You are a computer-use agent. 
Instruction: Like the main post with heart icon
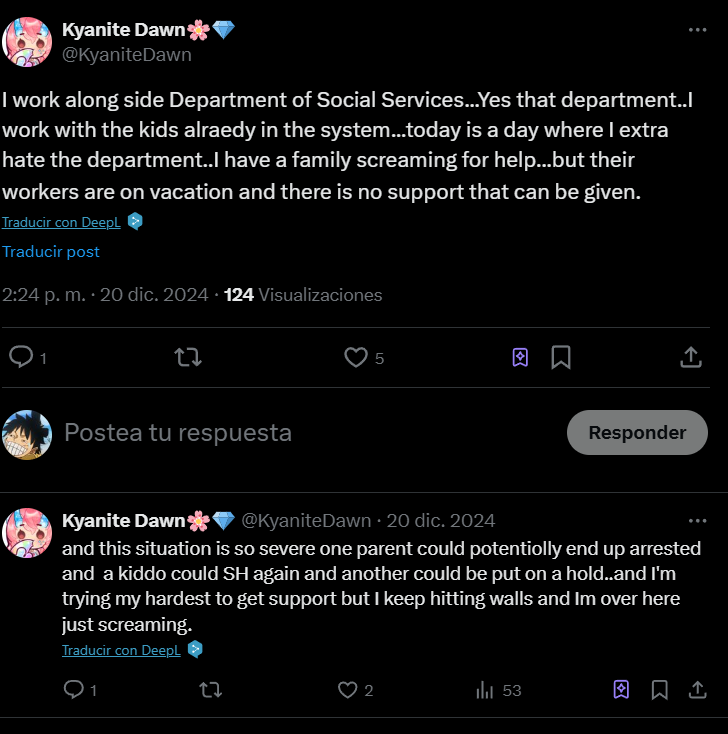(x=355, y=357)
